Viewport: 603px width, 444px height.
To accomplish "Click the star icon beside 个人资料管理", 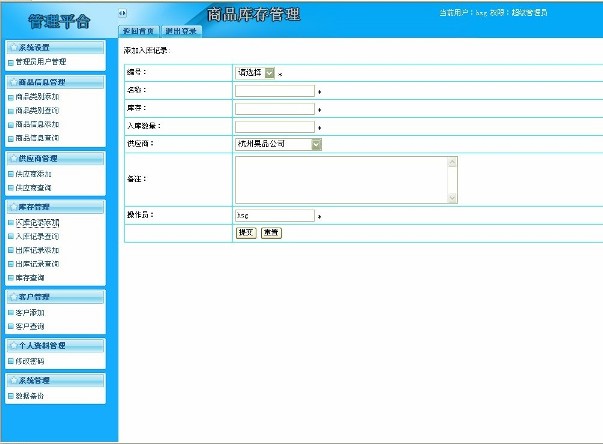I will coord(14,345).
